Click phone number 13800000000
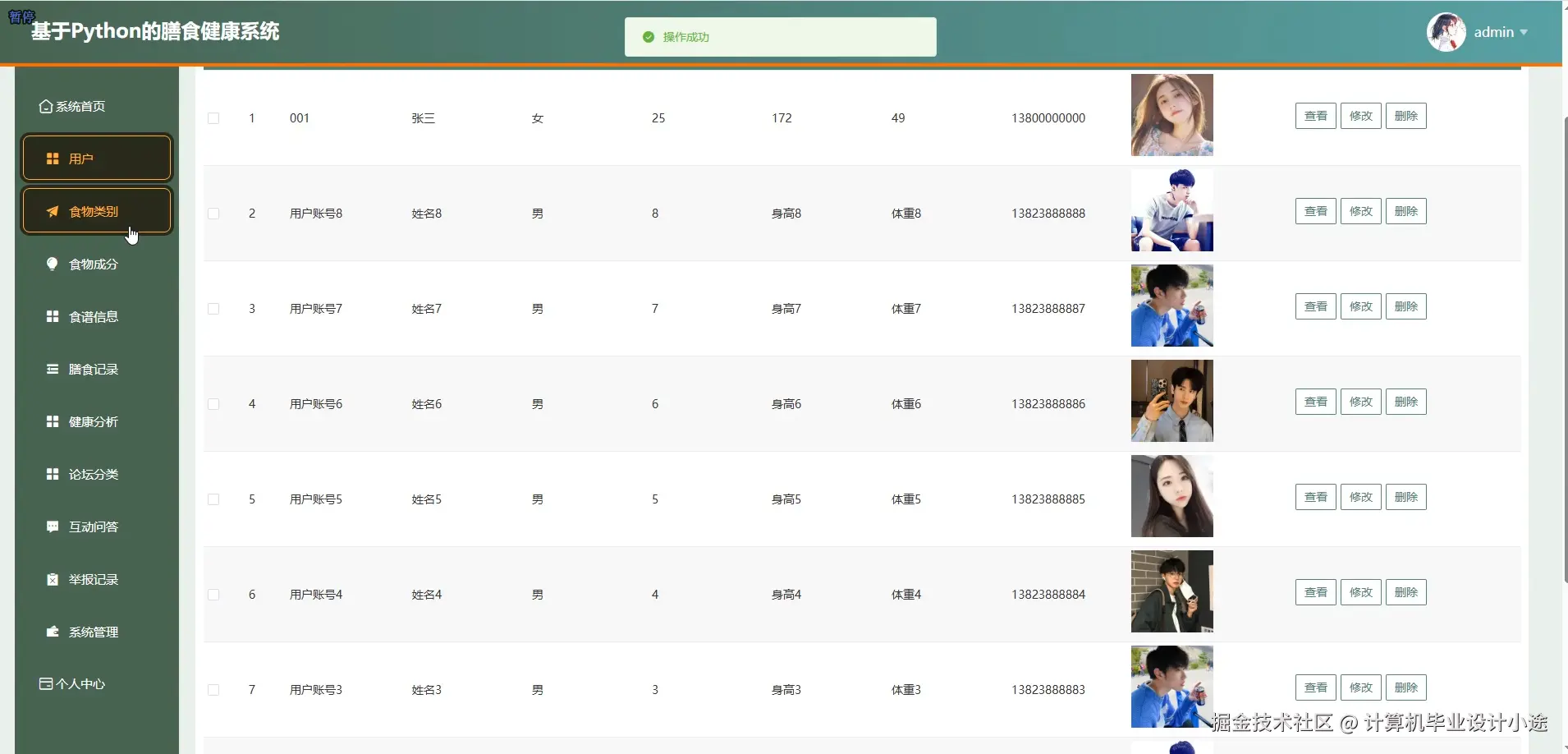 tap(1048, 118)
